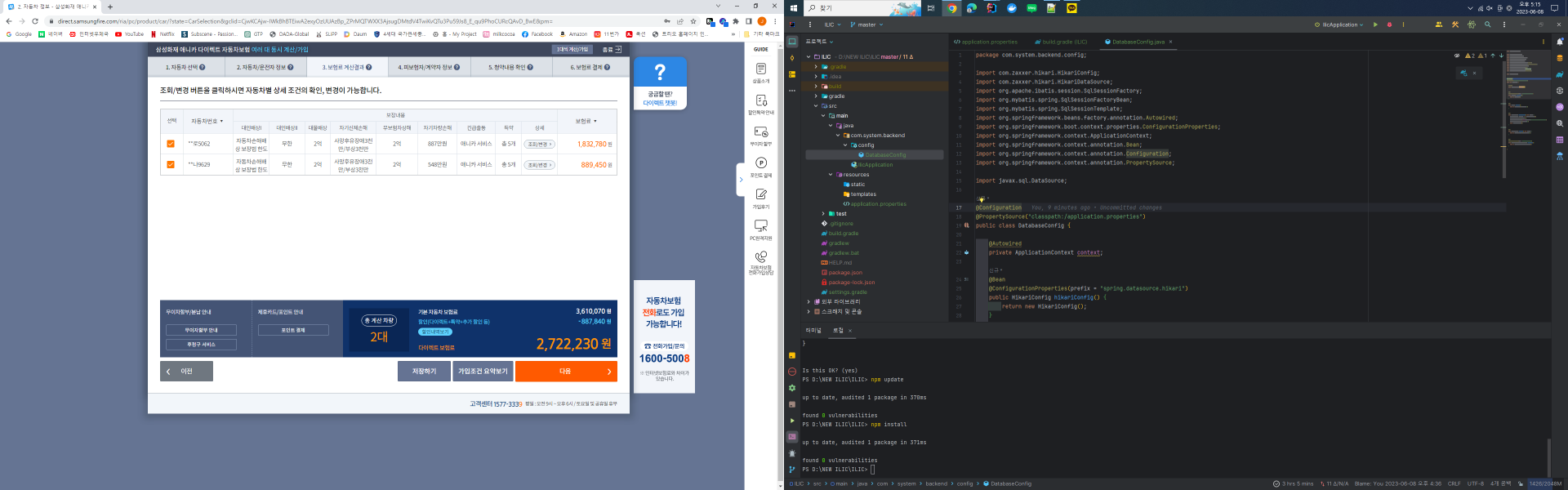This screenshot has width=1568, height=490.
Task: Click the orange 다음 button
Action: click(566, 372)
